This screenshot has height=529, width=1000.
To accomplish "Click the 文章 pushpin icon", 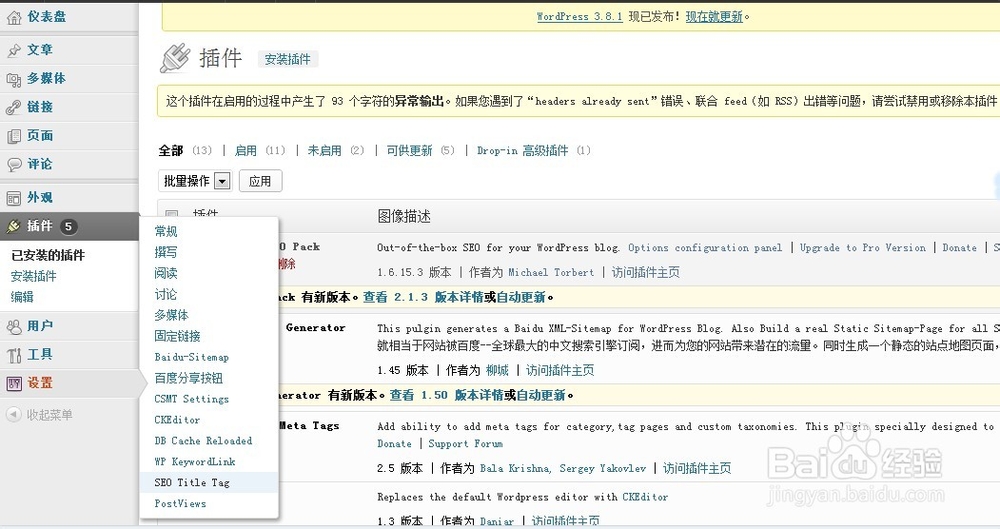I will point(13,50).
